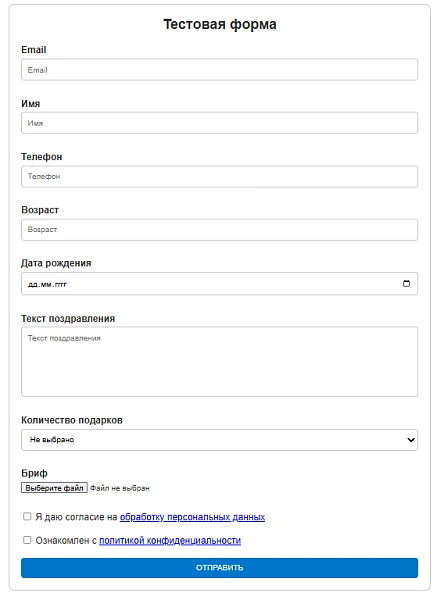Click the ОТПРАВИТЬ submit button
The width and height of the screenshot is (437, 600).
point(219,567)
